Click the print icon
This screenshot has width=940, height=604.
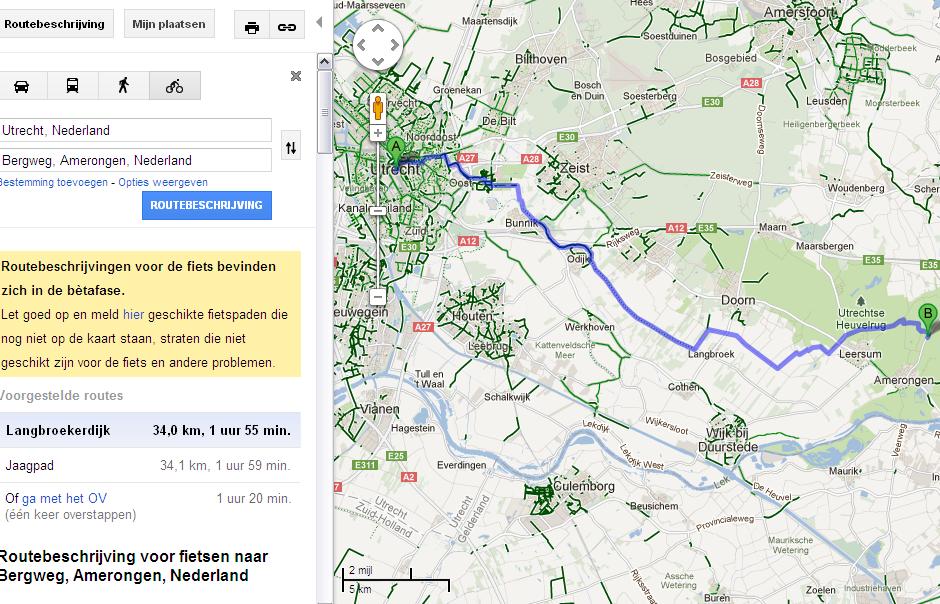click(x=252, y=27)
